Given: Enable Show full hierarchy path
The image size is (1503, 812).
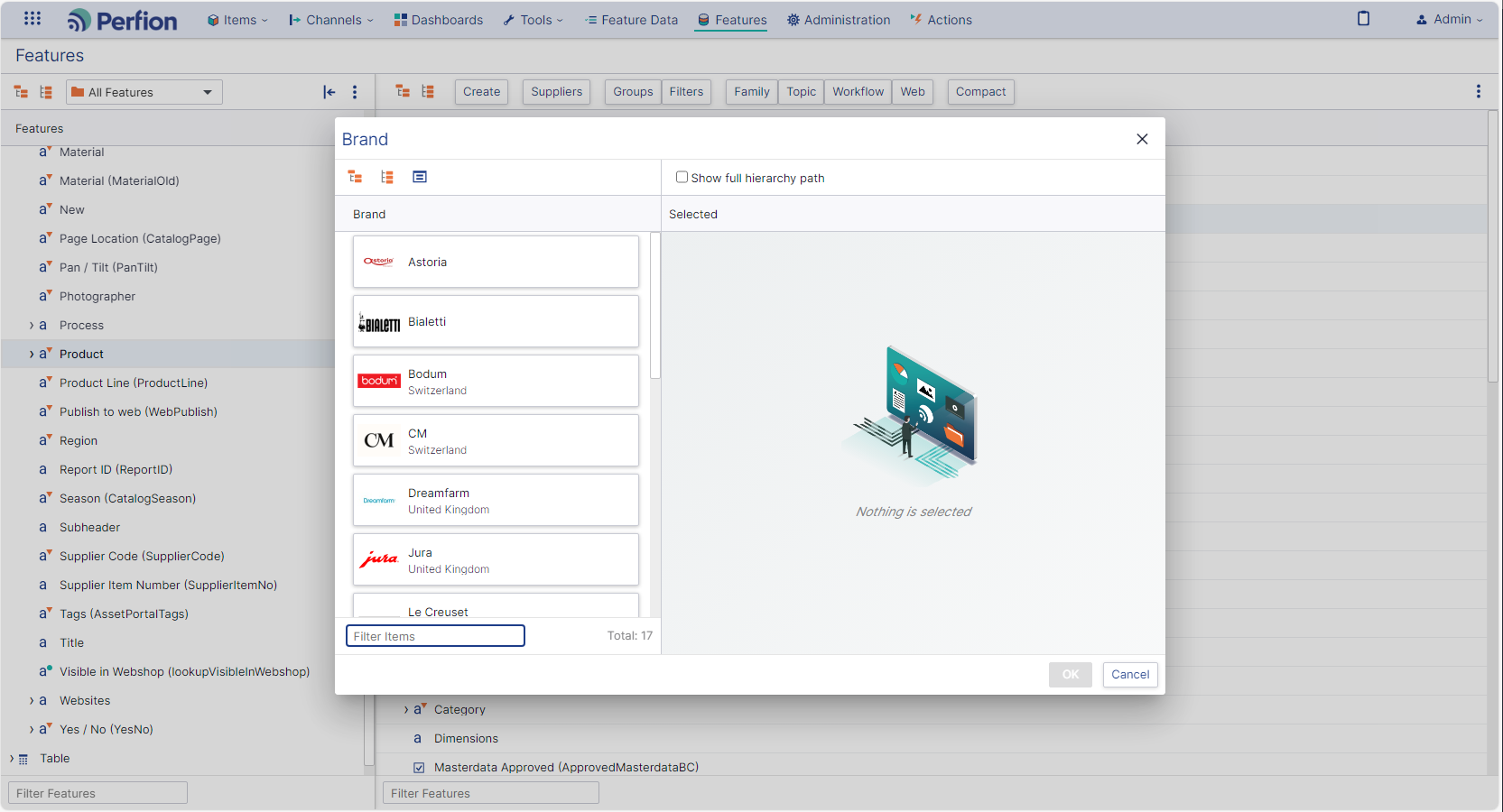Looking at the screenshot, I should pos(682,177).
